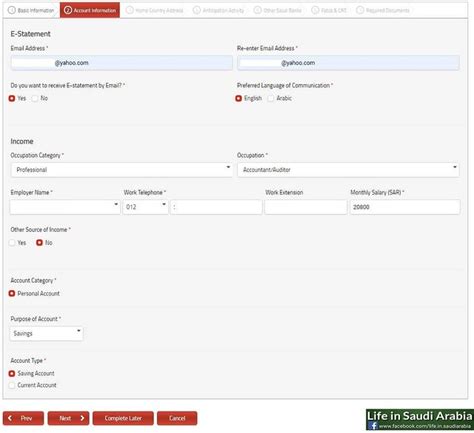This screenshot has height=433, width=474.
Task: Select No for Other Source of Income
Action: point(39,243)
